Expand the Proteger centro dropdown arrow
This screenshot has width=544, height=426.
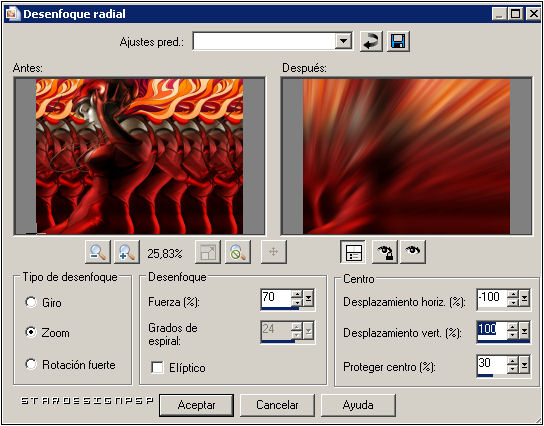[525, 364]
